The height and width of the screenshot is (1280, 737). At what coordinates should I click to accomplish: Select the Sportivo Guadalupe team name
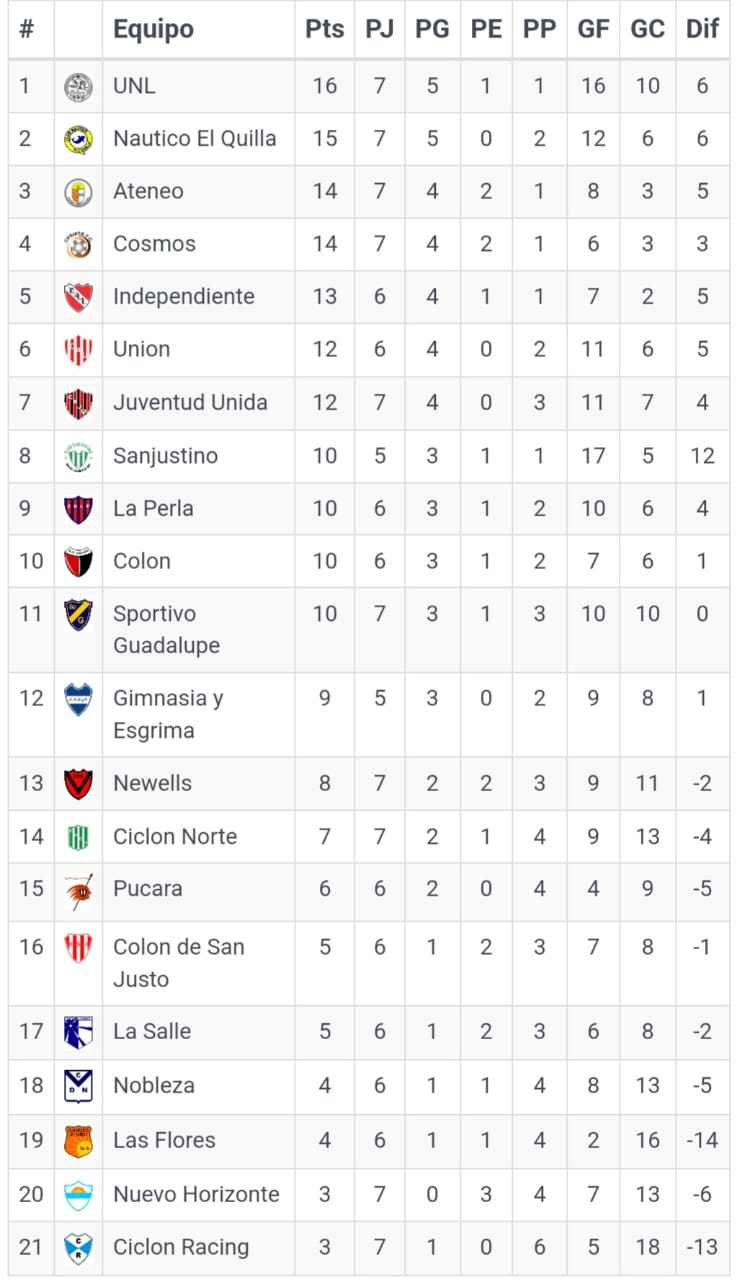[166, 629]
